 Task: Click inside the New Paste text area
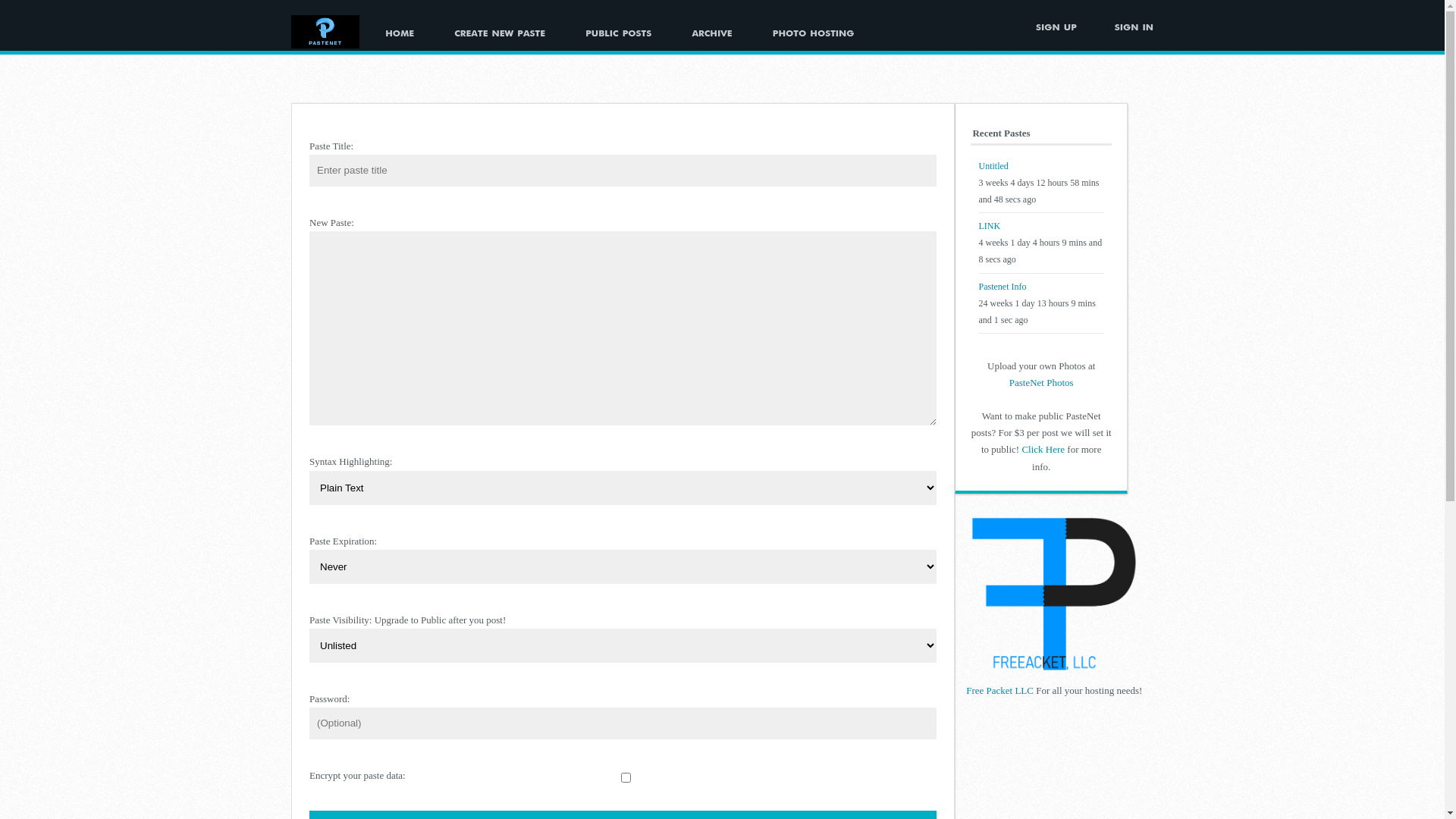(623, 328)
